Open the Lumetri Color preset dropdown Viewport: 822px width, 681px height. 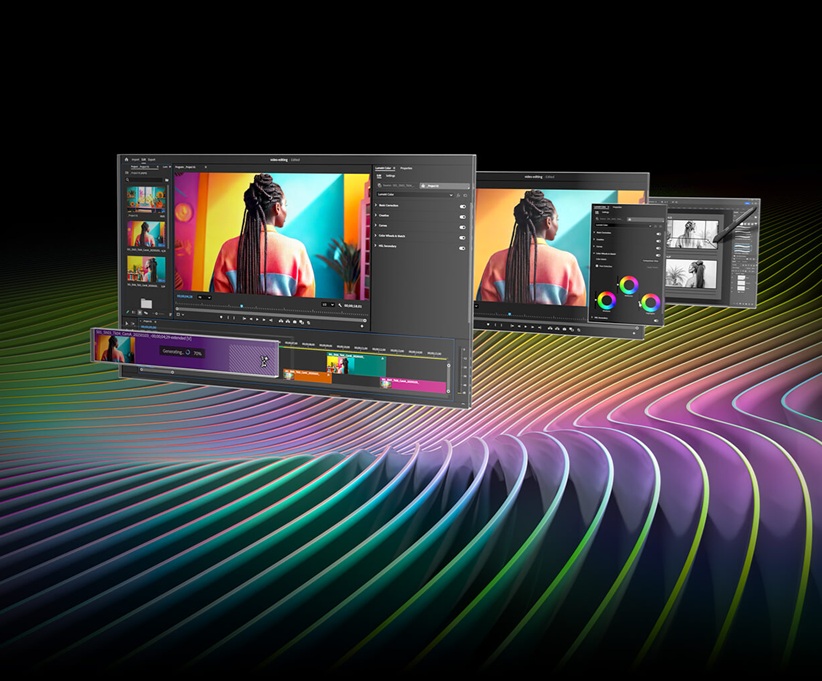click(x=415, y=194)
